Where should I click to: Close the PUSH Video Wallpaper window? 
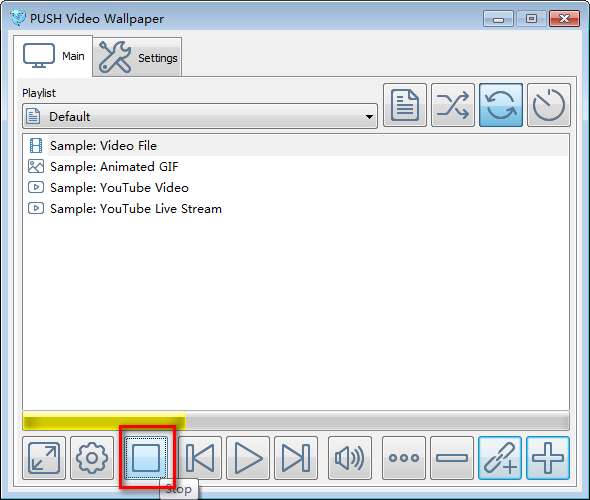pyautogui.click(x=564, y=18)
